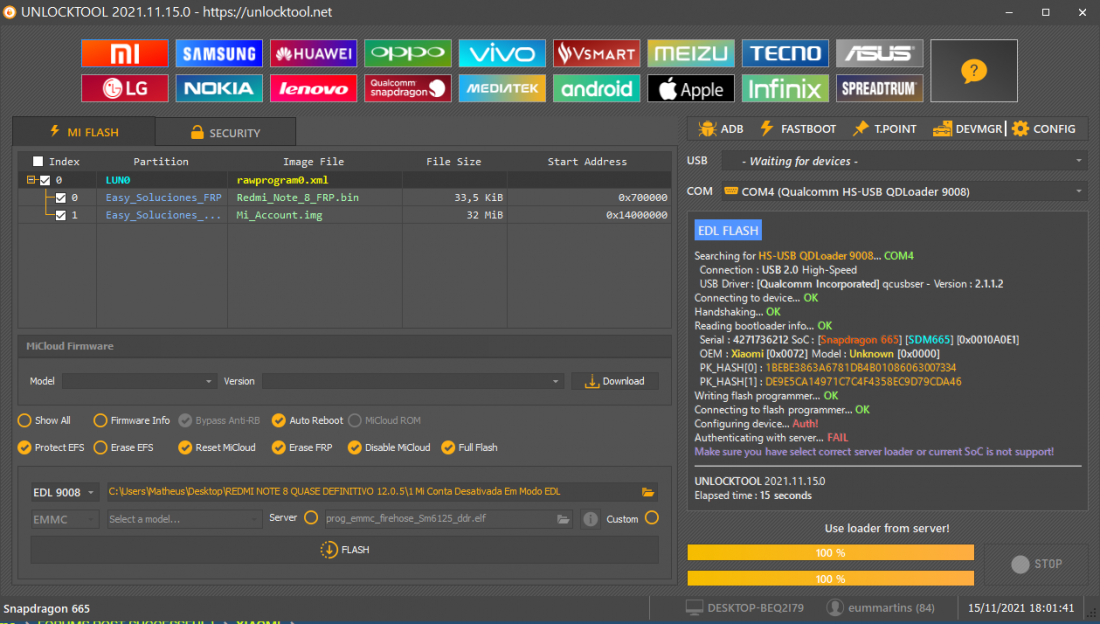Screen dimensions: 1100x624
Task: Select the Infinix brand tile
Action: pyautogui.click(x=785, y=88)
